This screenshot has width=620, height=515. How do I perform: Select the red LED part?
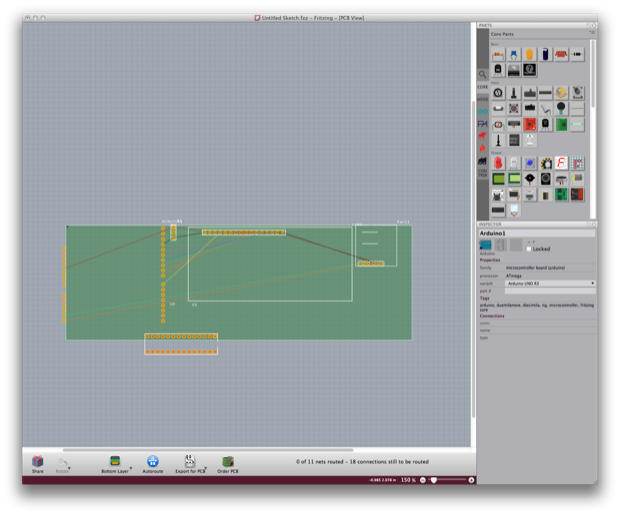tap(498, 163)
